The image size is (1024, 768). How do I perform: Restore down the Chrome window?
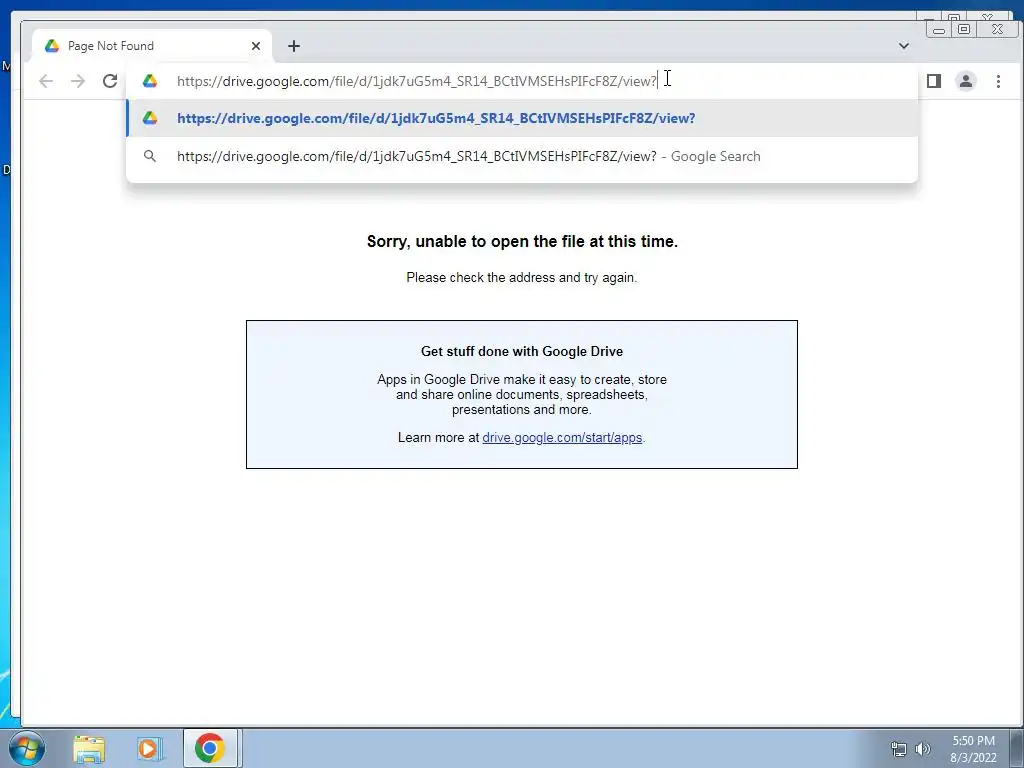pos(963,29)
